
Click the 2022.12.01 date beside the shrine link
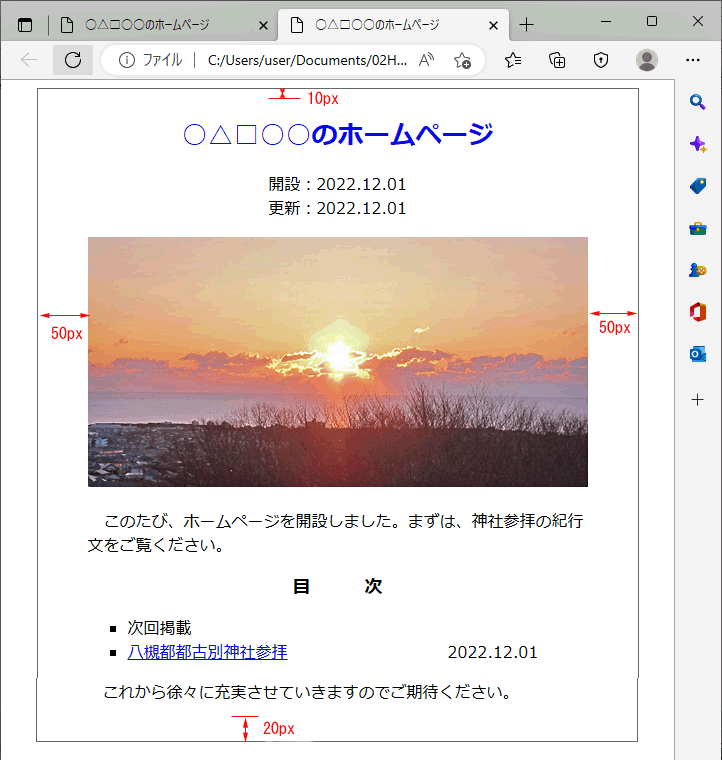pos(493,652)
